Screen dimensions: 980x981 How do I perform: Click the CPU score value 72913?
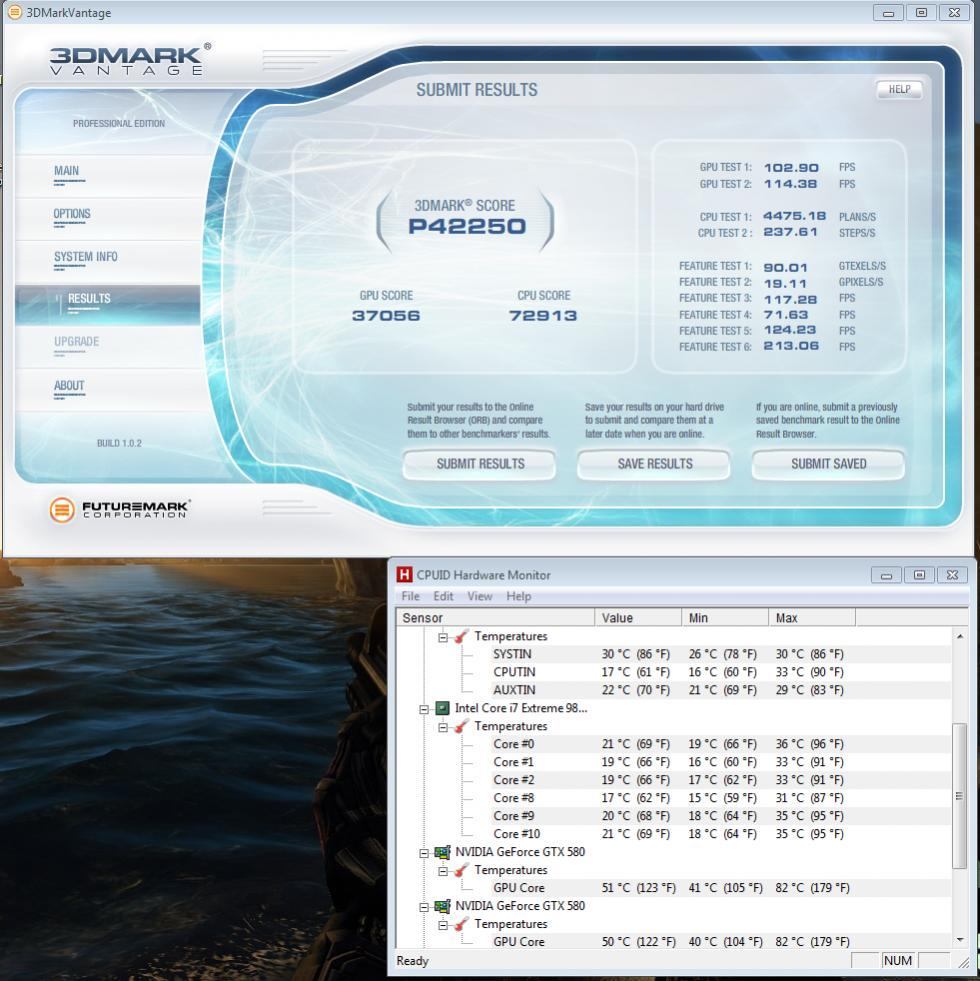[x=543, y=316]
